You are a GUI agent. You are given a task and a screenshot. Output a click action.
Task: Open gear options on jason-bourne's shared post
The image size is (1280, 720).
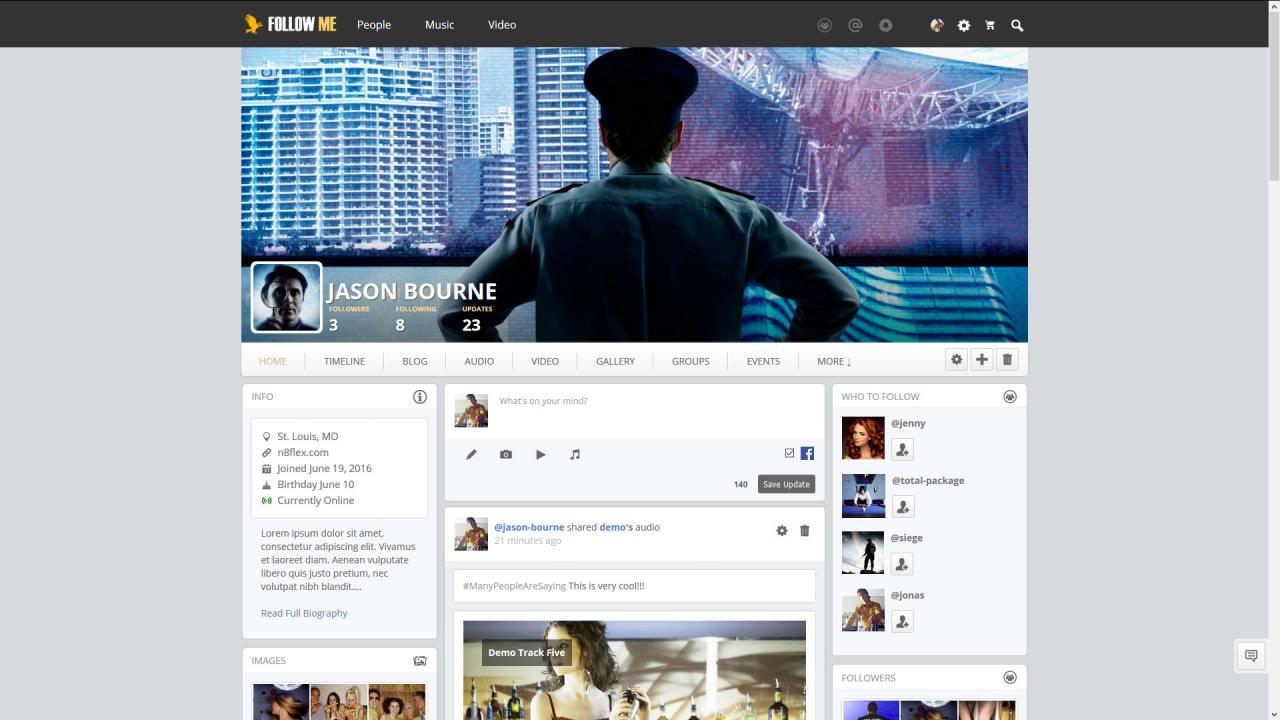click(782, 531)
